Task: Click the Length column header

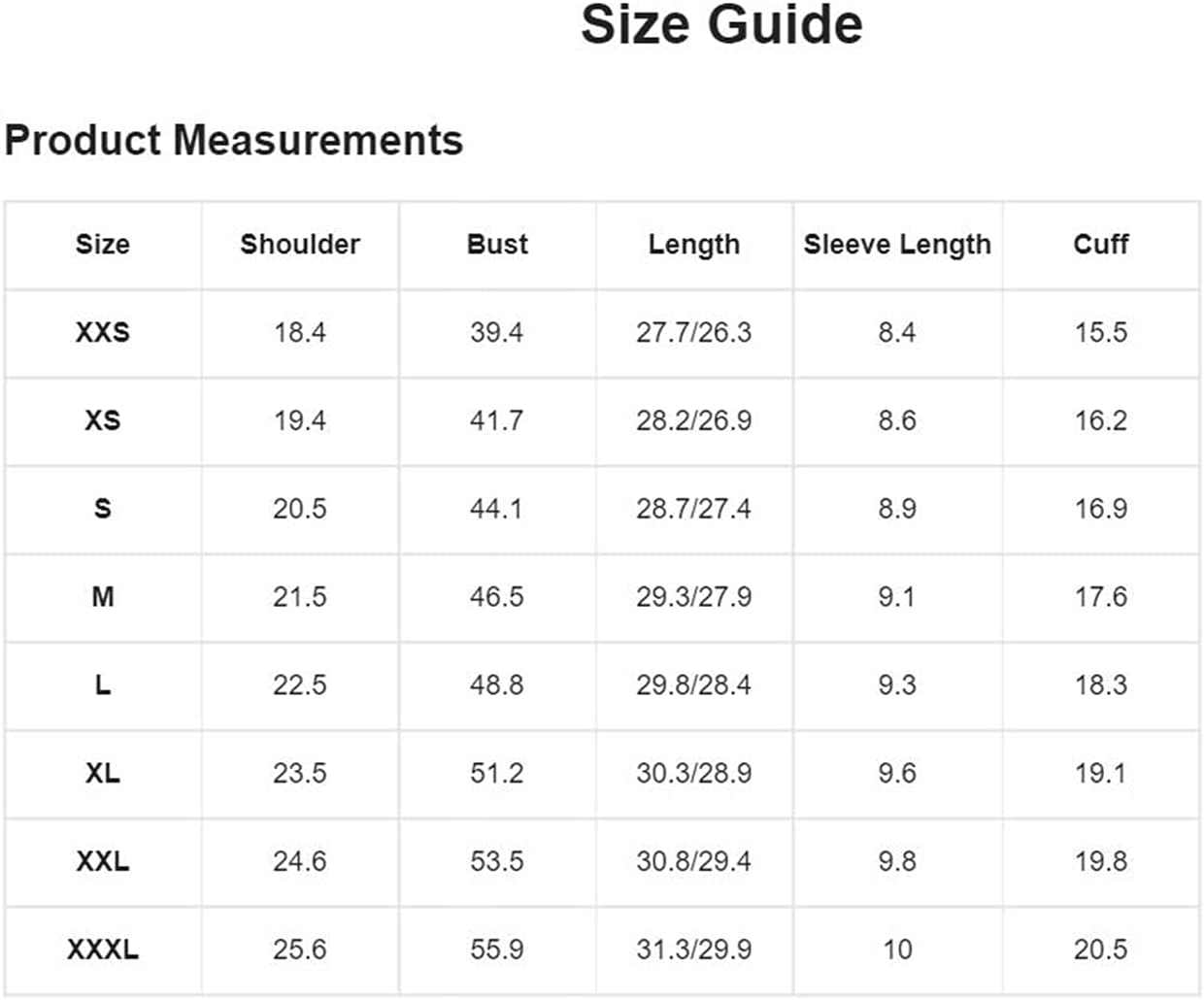Action: click(693, 245)
